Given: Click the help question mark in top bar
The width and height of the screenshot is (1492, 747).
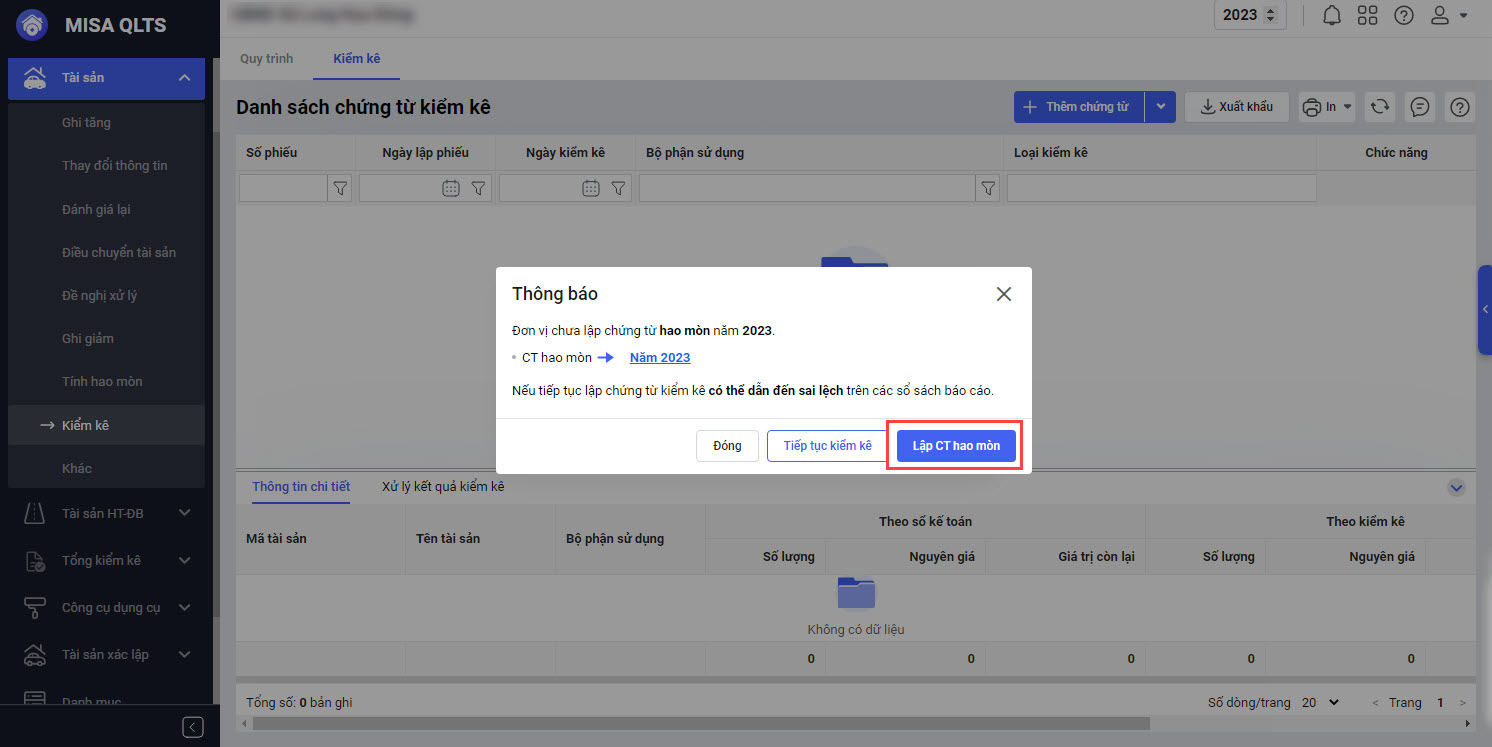Looking at the screenshot, I should point(1403,16).
